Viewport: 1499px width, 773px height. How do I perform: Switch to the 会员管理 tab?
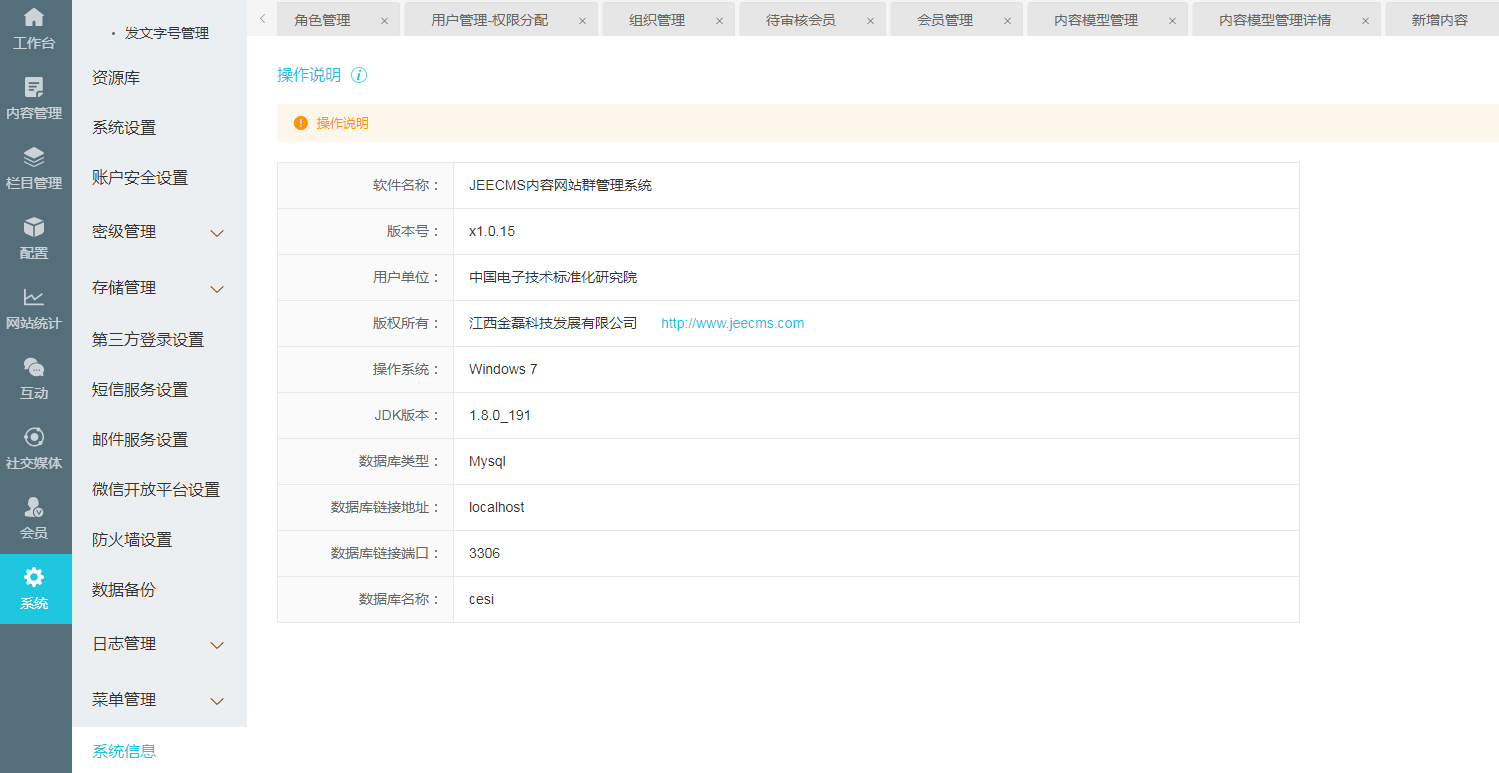[x=945, y=20]
